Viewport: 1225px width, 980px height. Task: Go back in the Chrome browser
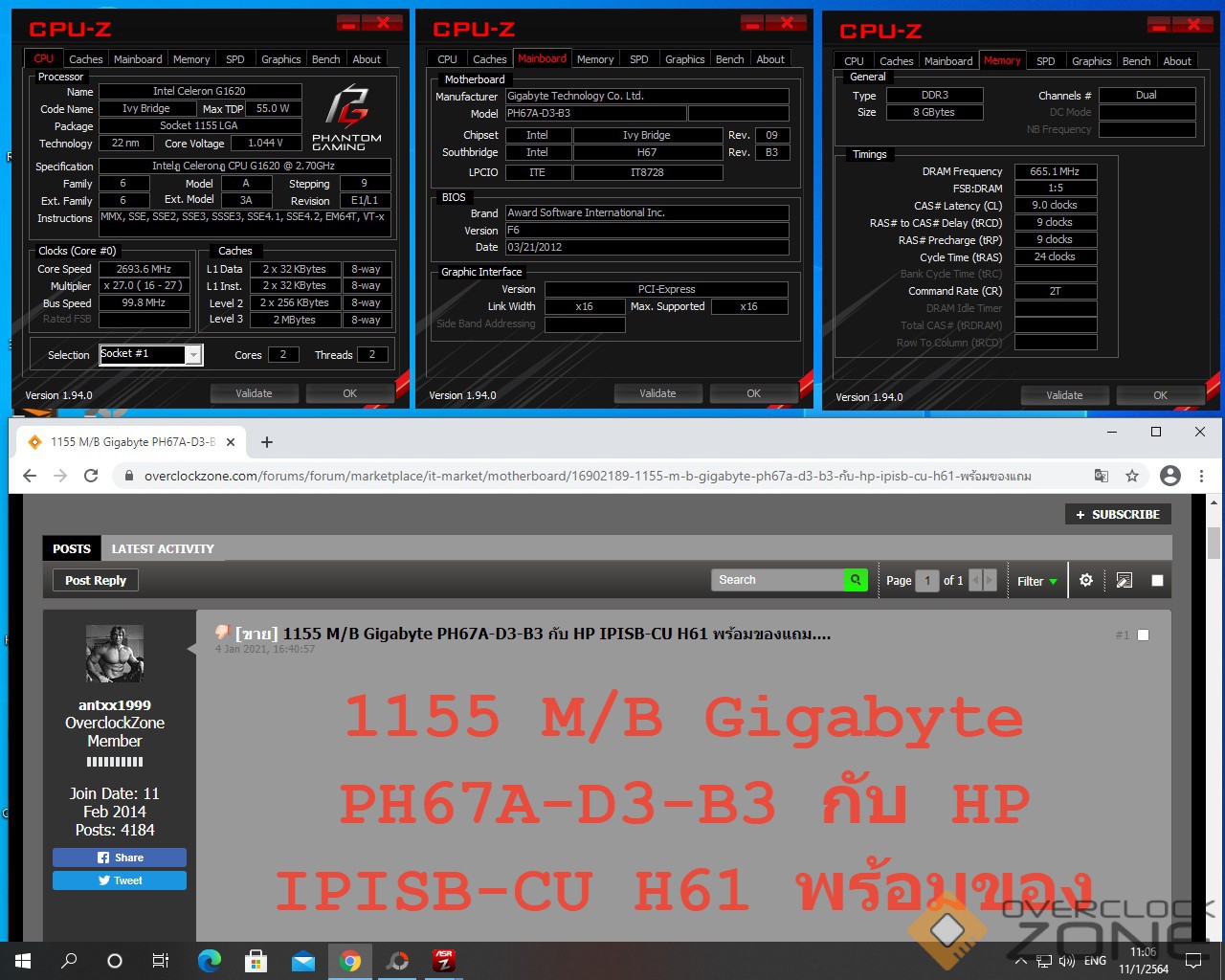[x=30, y=476]
